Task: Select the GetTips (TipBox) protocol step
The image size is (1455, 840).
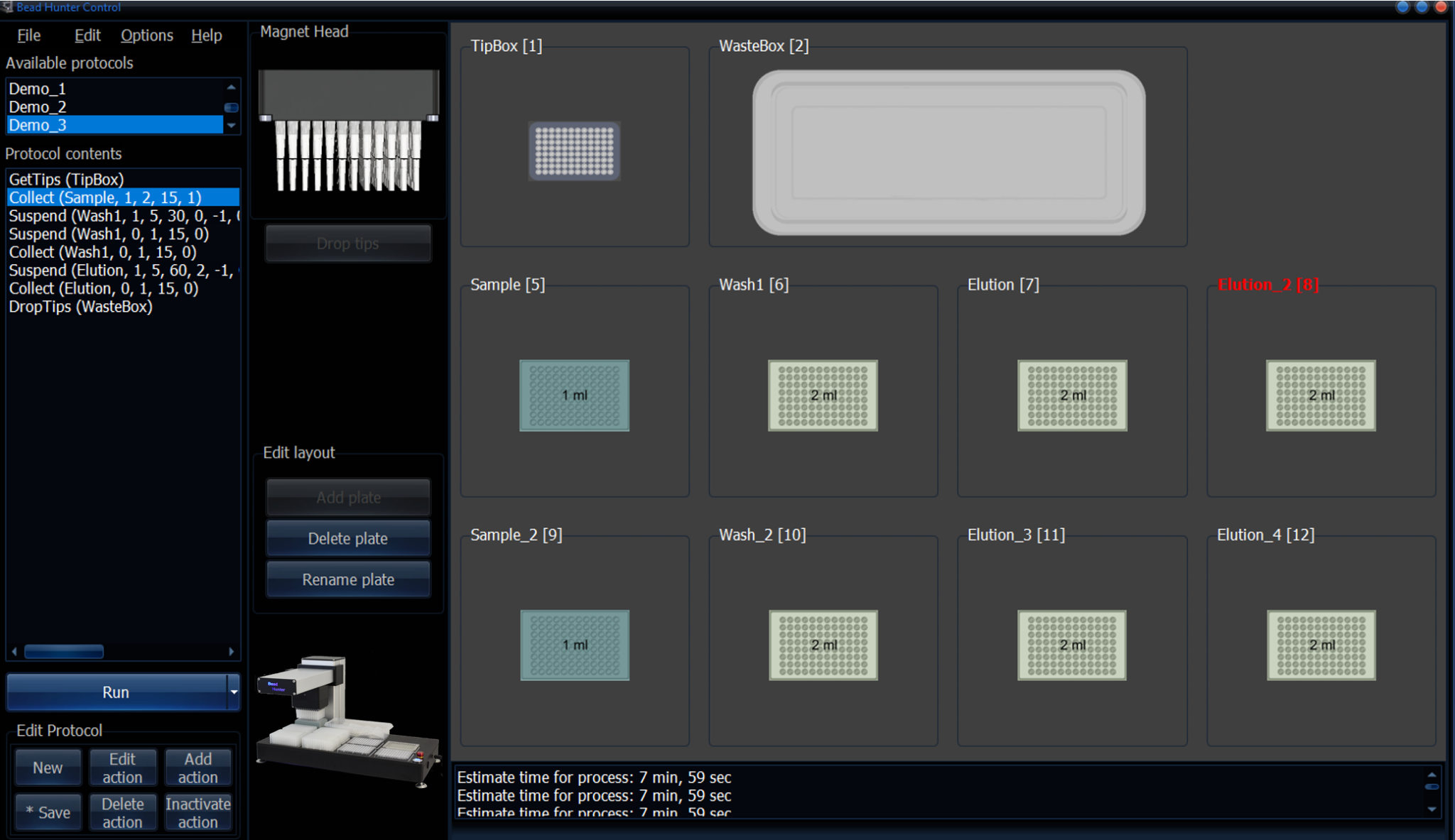Action: click(67, 179)
